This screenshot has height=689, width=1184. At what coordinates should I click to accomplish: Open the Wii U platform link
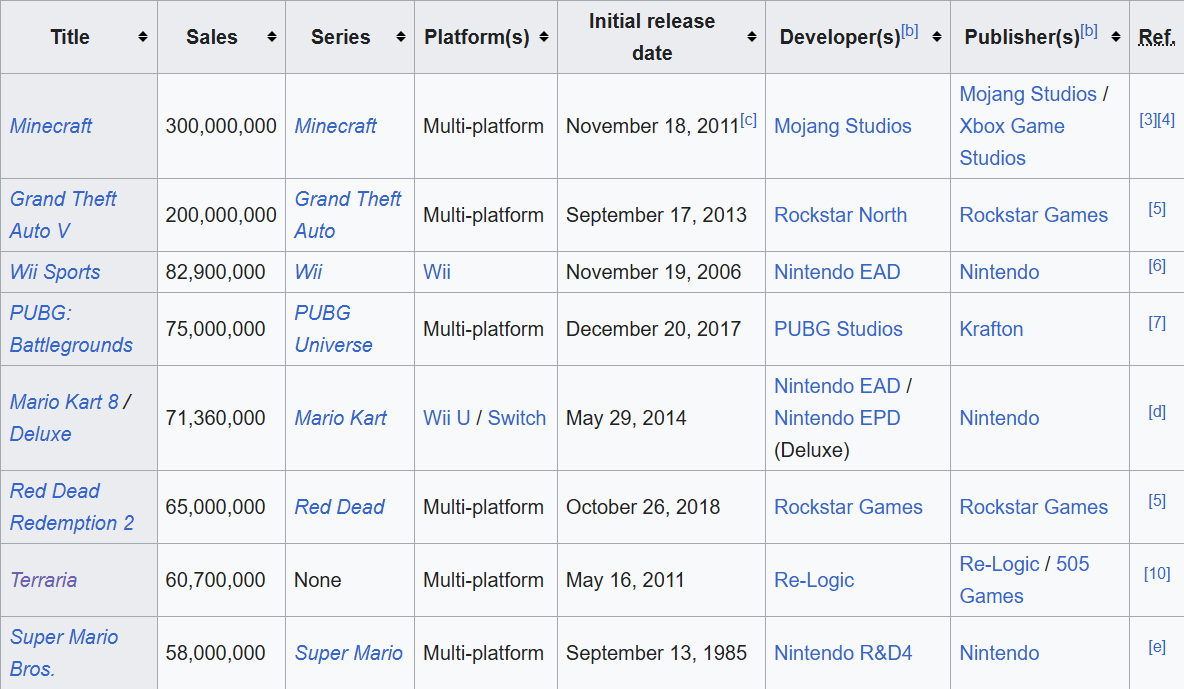point(446,419)
